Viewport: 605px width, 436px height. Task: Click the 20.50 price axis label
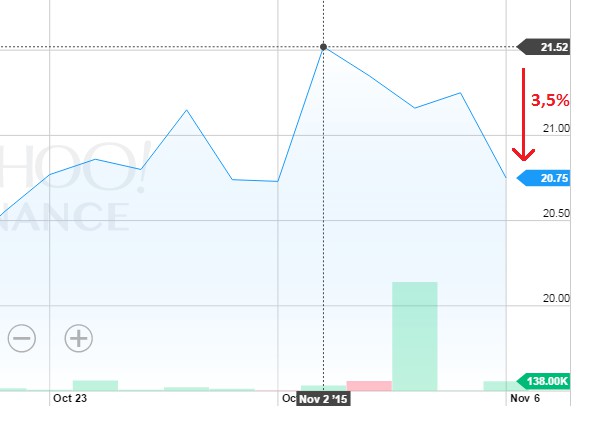click(556, 213)
